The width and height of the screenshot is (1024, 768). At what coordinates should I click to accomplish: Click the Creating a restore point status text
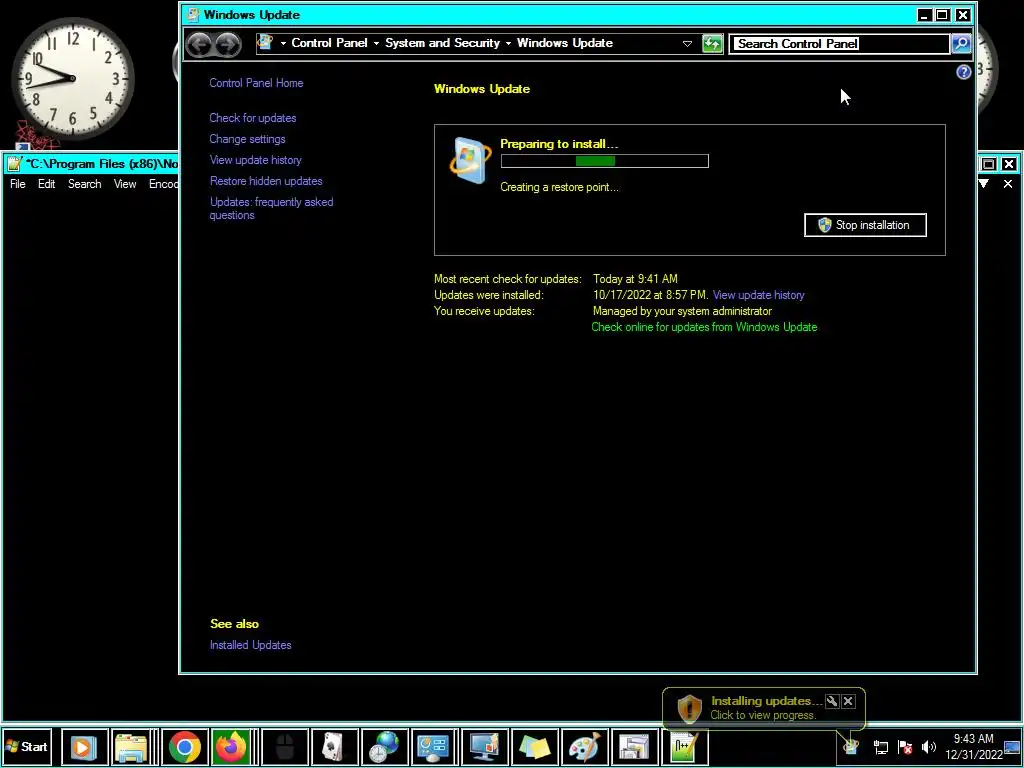559,187
